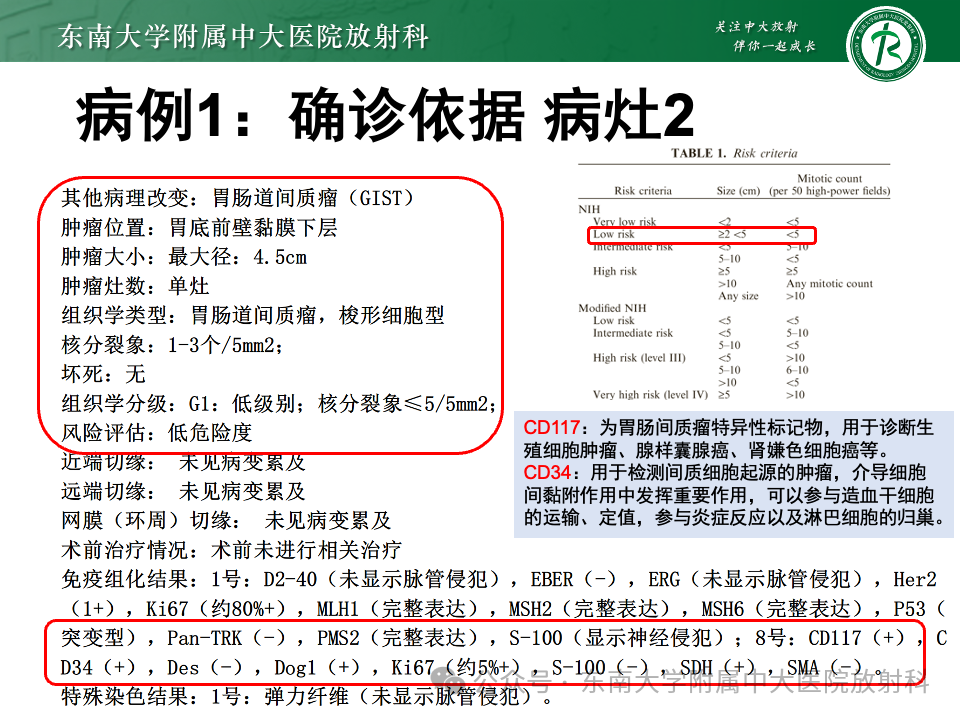Click the Mitotic count column header
Screen dimensions: 960x720
click(830, 184)
